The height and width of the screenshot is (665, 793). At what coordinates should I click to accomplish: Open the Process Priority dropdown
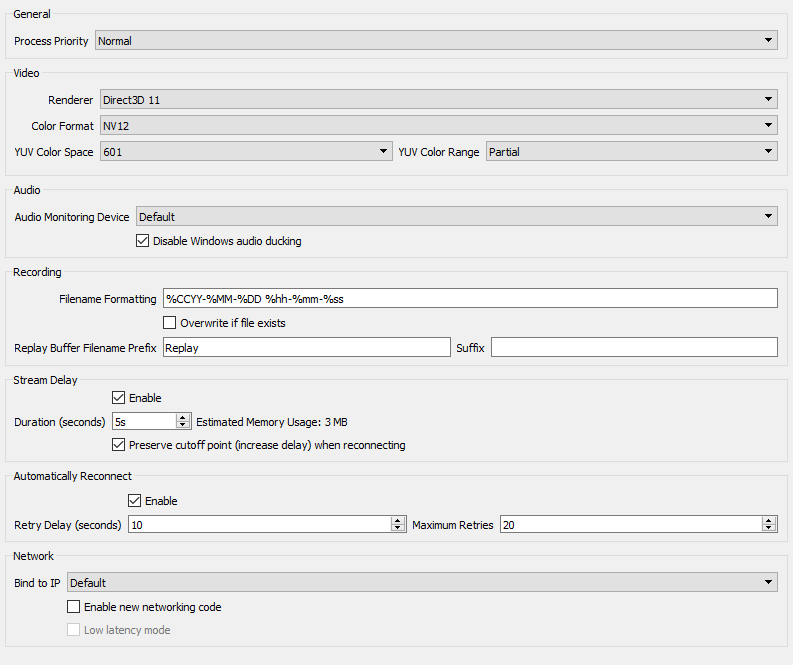click(436, 41)
